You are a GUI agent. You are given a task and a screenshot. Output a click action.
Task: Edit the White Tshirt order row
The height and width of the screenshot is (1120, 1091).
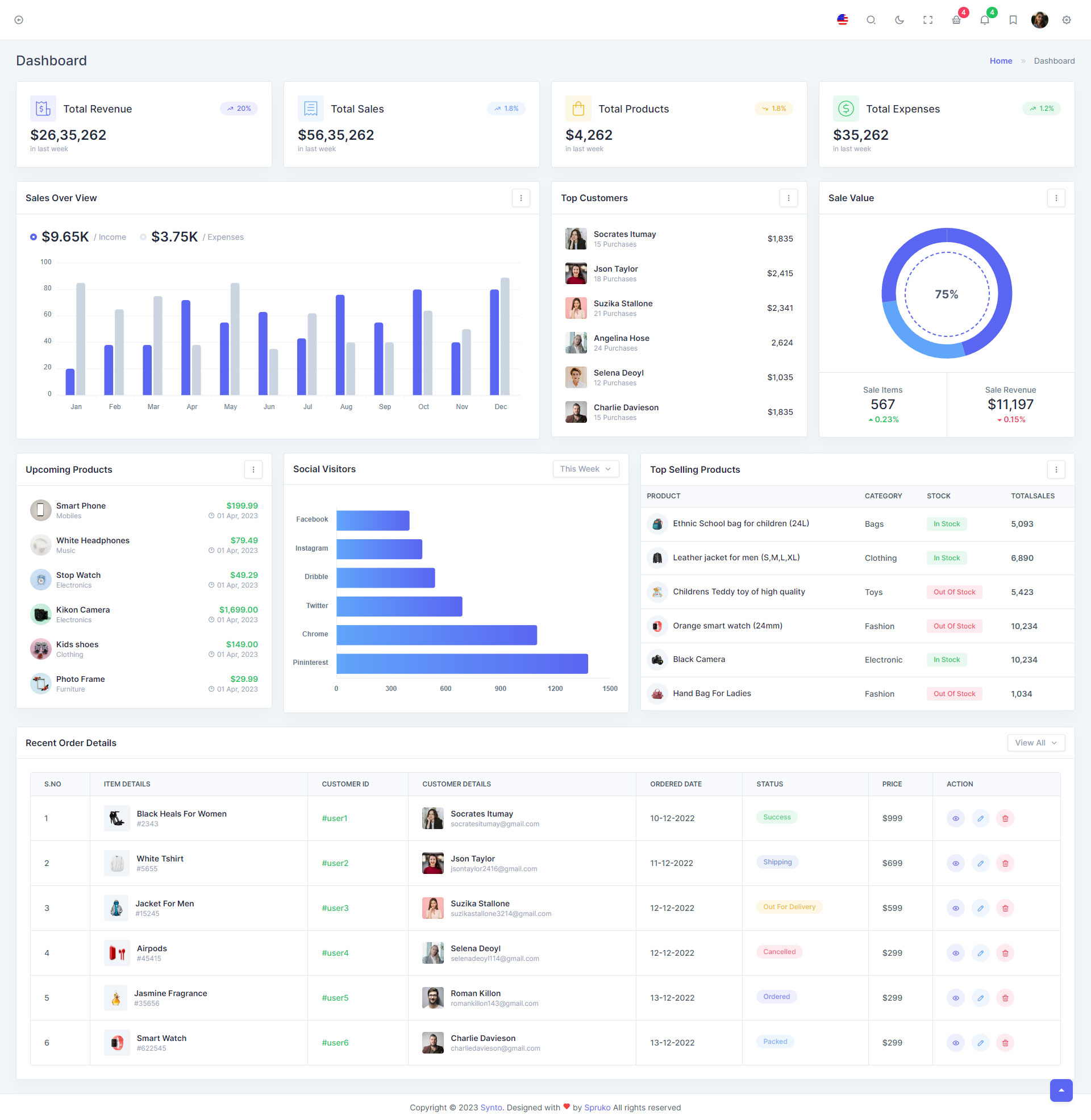[980, 863]
